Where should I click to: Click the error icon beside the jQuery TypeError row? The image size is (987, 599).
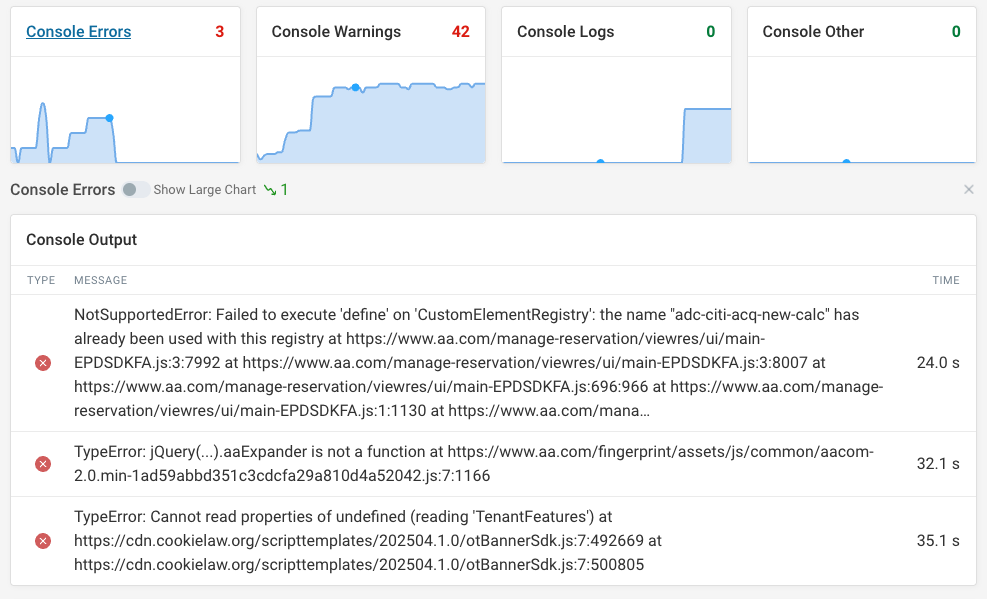[x=42, y=462]
